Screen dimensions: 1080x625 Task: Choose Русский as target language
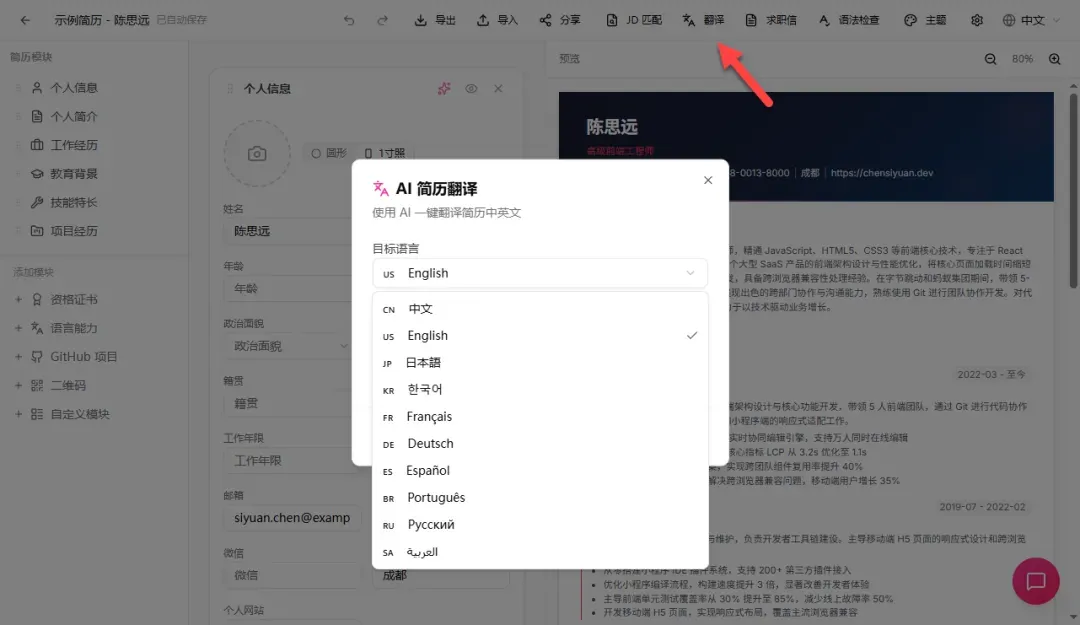[x=540, y=524]
